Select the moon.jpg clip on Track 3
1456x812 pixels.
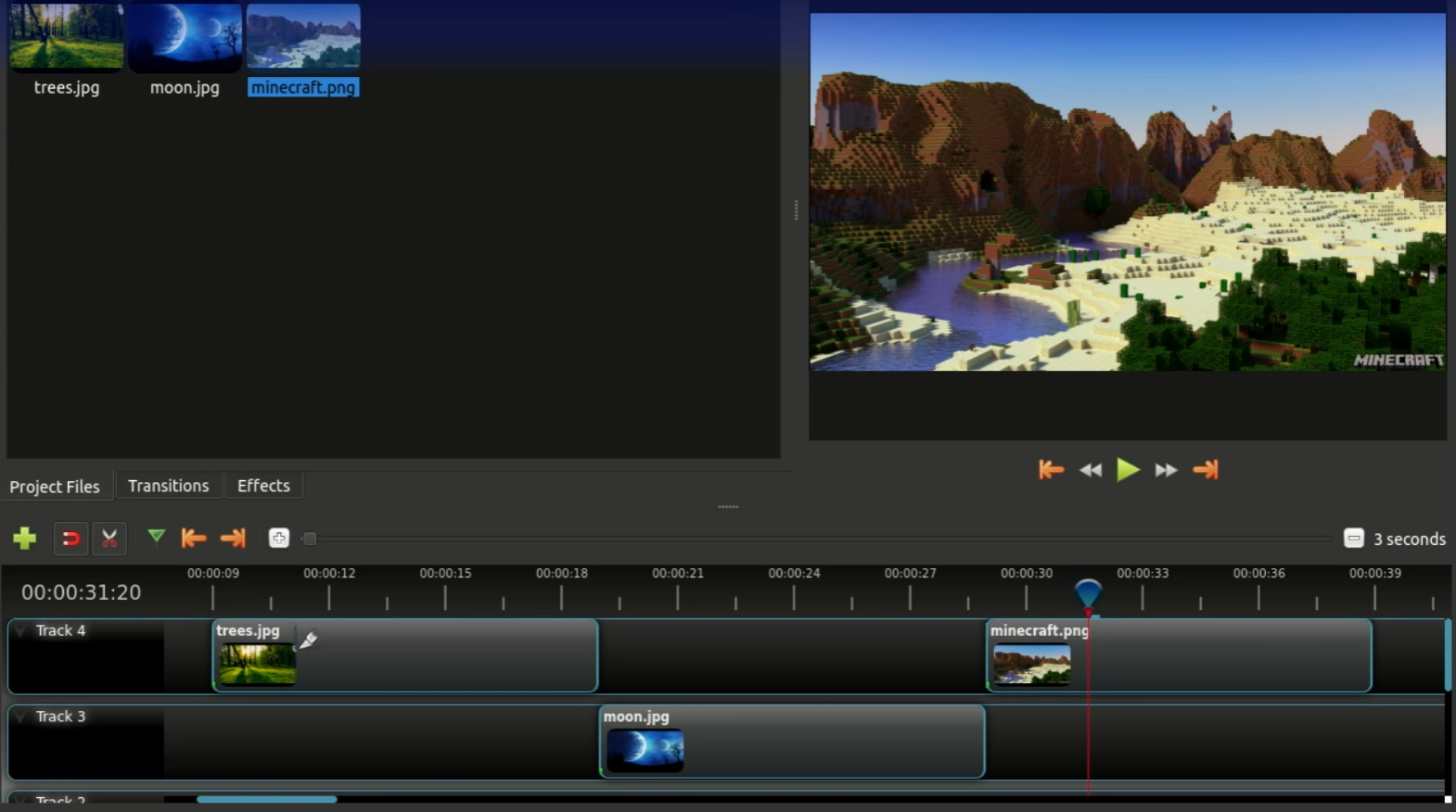792,742
